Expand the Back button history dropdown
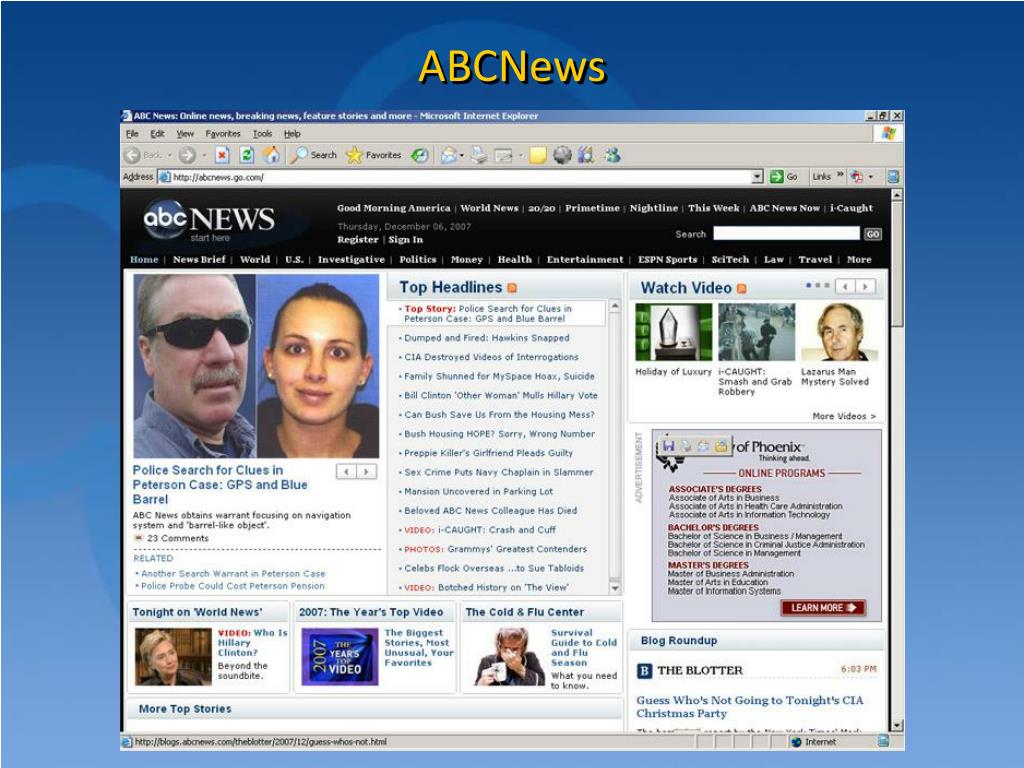1024x768 pixels. [170, 155]
